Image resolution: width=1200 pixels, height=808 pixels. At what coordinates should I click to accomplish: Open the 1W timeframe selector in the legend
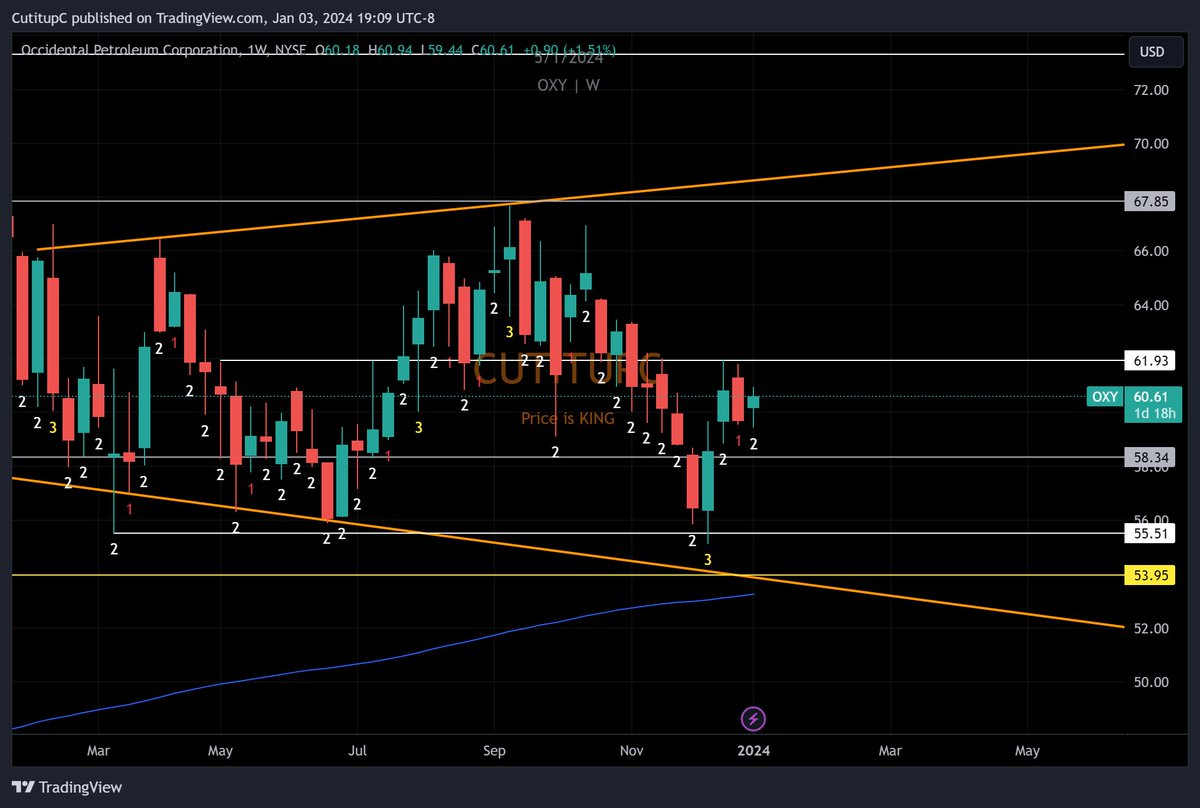coord(258,50)
